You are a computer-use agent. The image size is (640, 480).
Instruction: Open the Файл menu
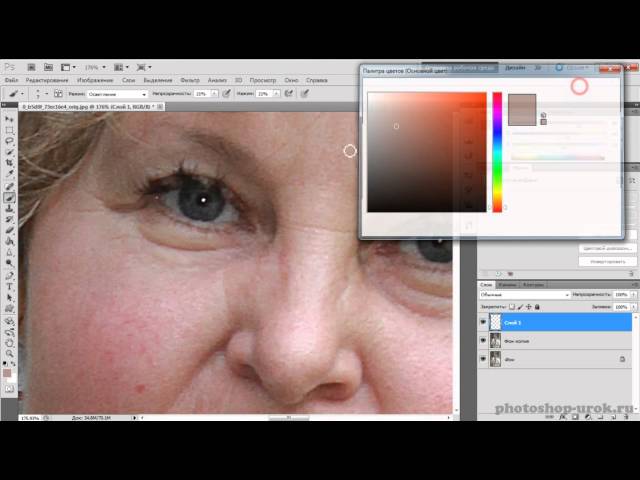11,80
